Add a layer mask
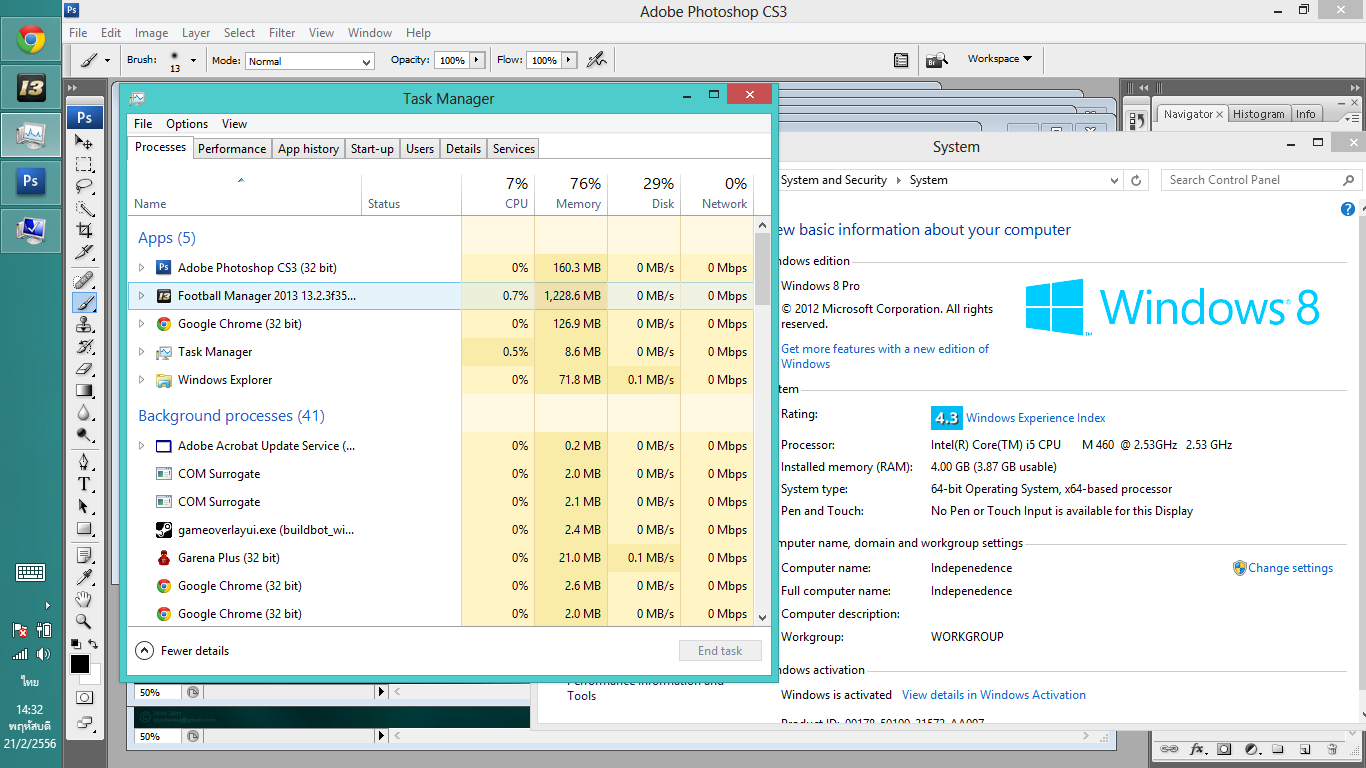 1224,749
